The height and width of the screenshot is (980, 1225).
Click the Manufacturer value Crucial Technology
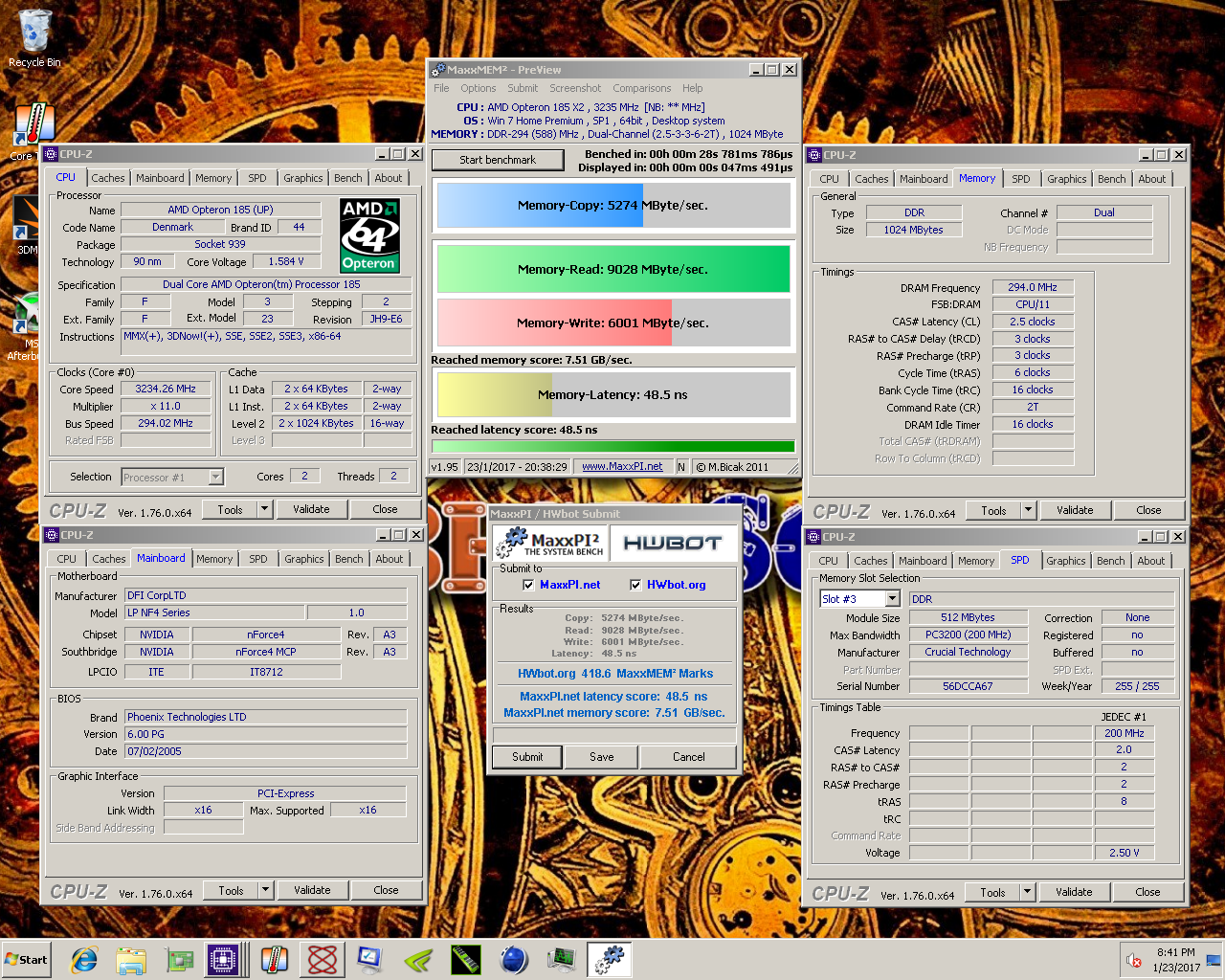968,652
